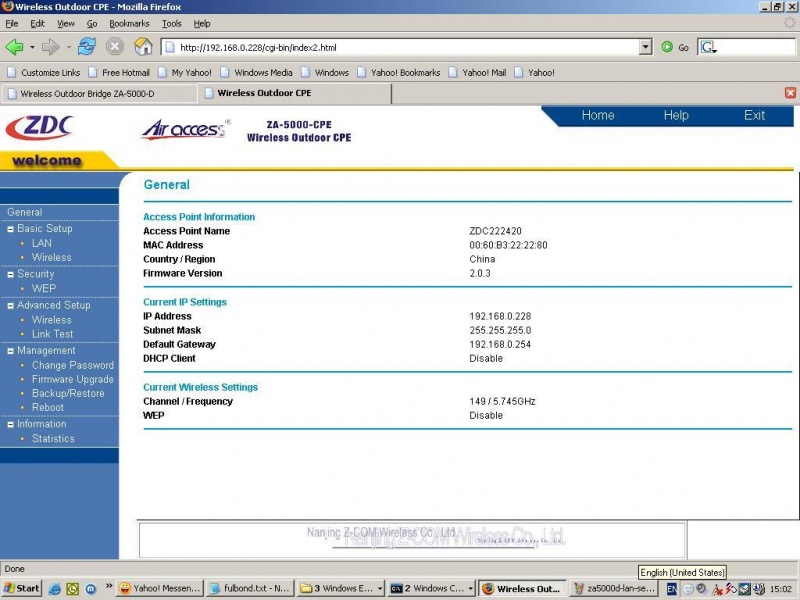Click Exit in the top navigation bar

click(x=755, y=116)
